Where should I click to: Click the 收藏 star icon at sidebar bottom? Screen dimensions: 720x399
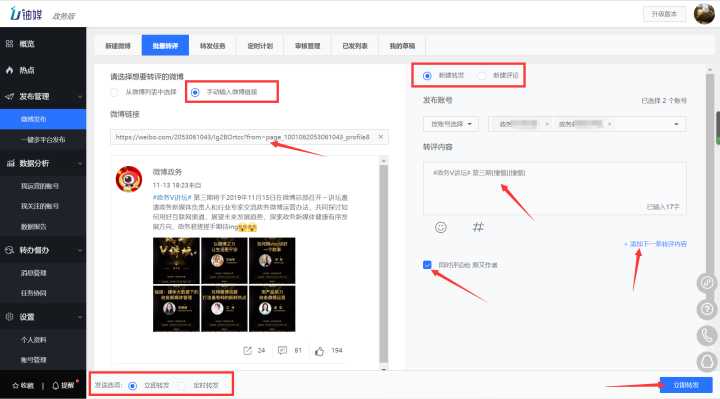tap(15, 385)
